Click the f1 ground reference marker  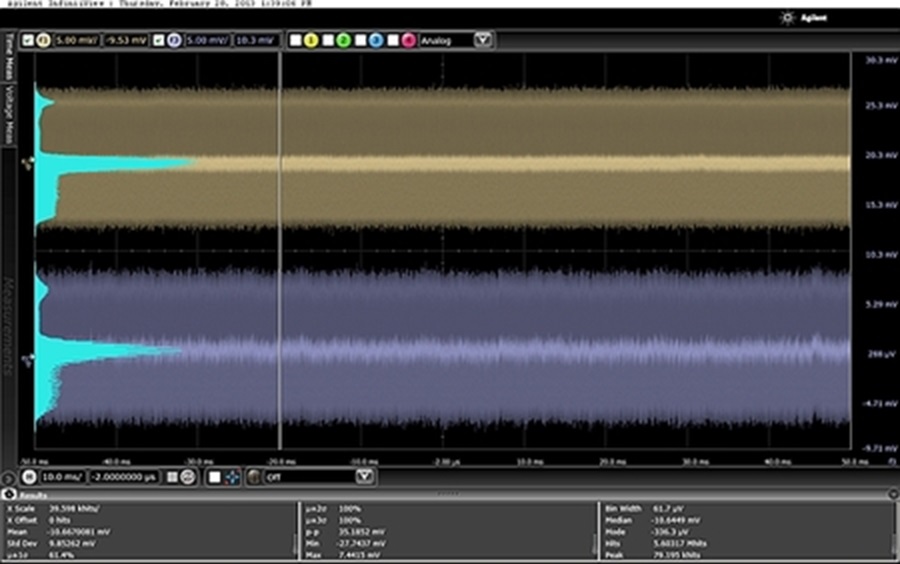pos(27,164)
